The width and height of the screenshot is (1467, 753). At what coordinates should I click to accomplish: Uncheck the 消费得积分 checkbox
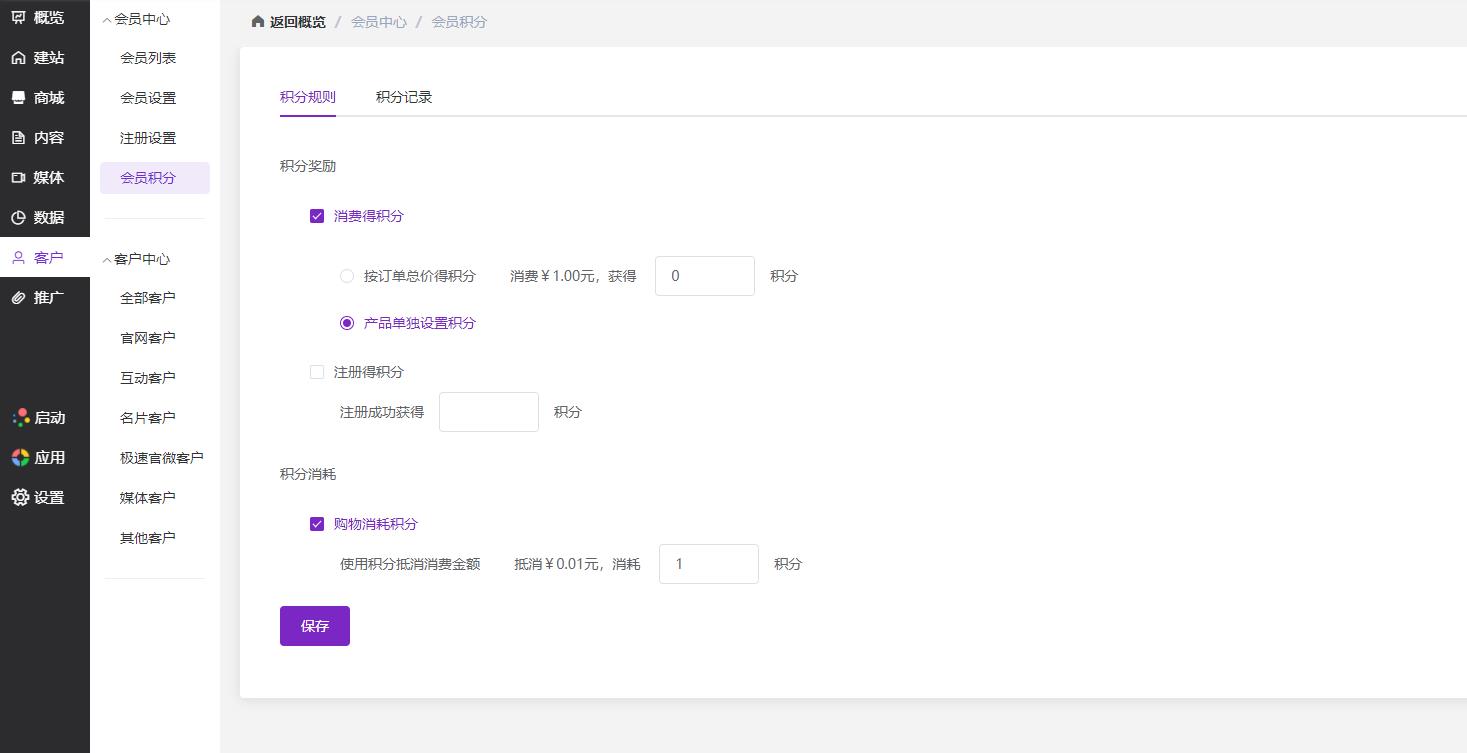317,216
